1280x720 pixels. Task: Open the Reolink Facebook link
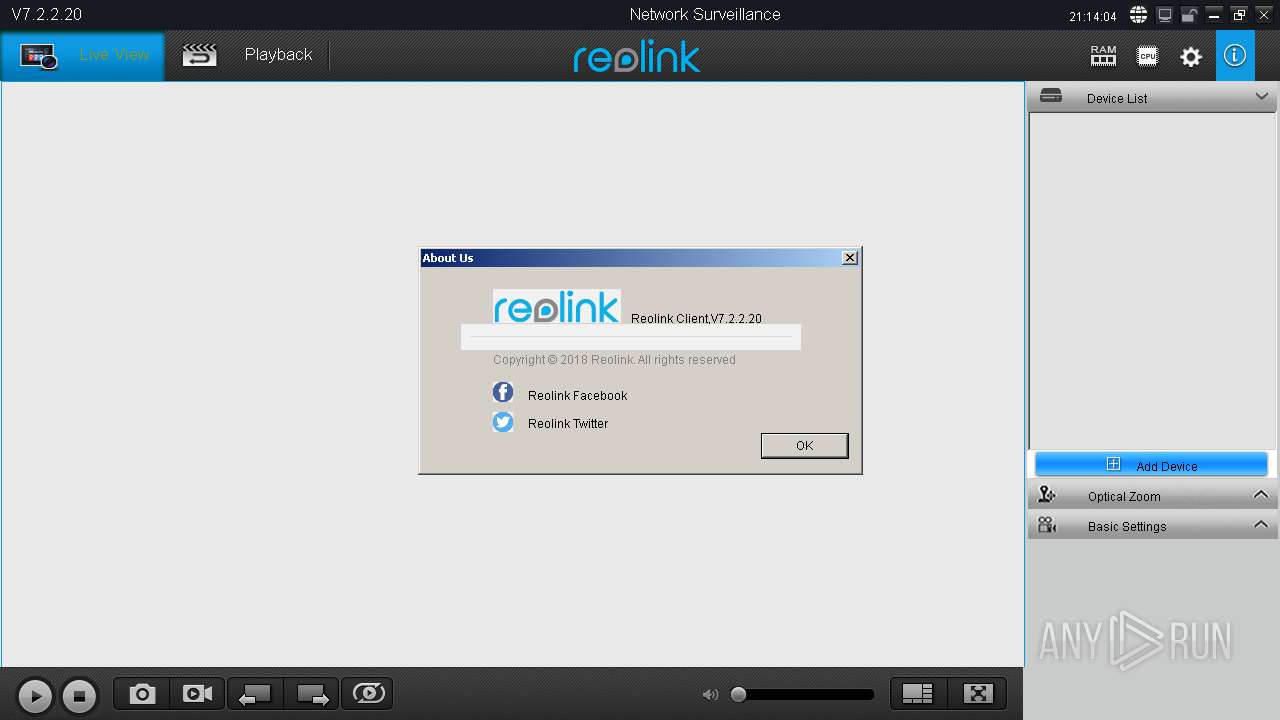click(x=578, y=396)
